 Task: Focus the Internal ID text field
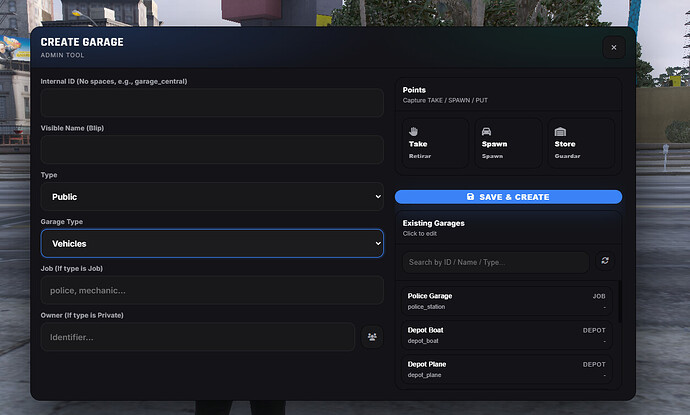point(211,103)
